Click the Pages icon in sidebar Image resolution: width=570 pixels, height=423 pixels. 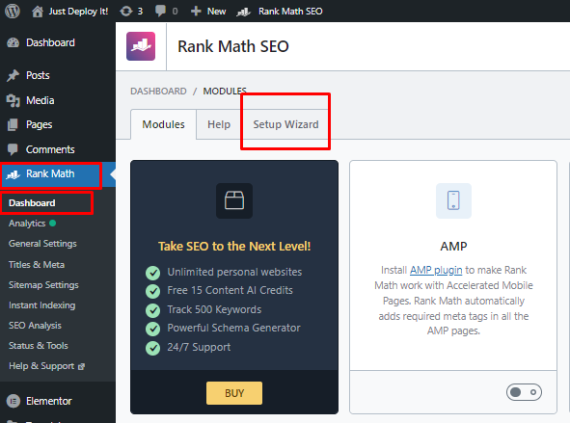click(x=13, y=125)
